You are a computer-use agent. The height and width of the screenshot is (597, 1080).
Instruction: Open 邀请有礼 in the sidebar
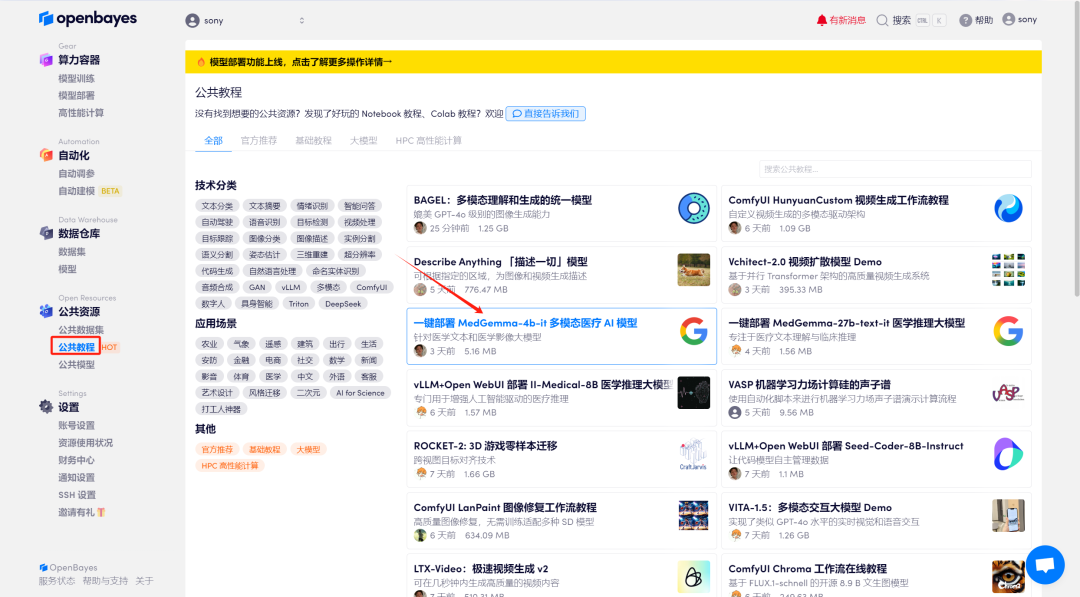coord(81,512)
